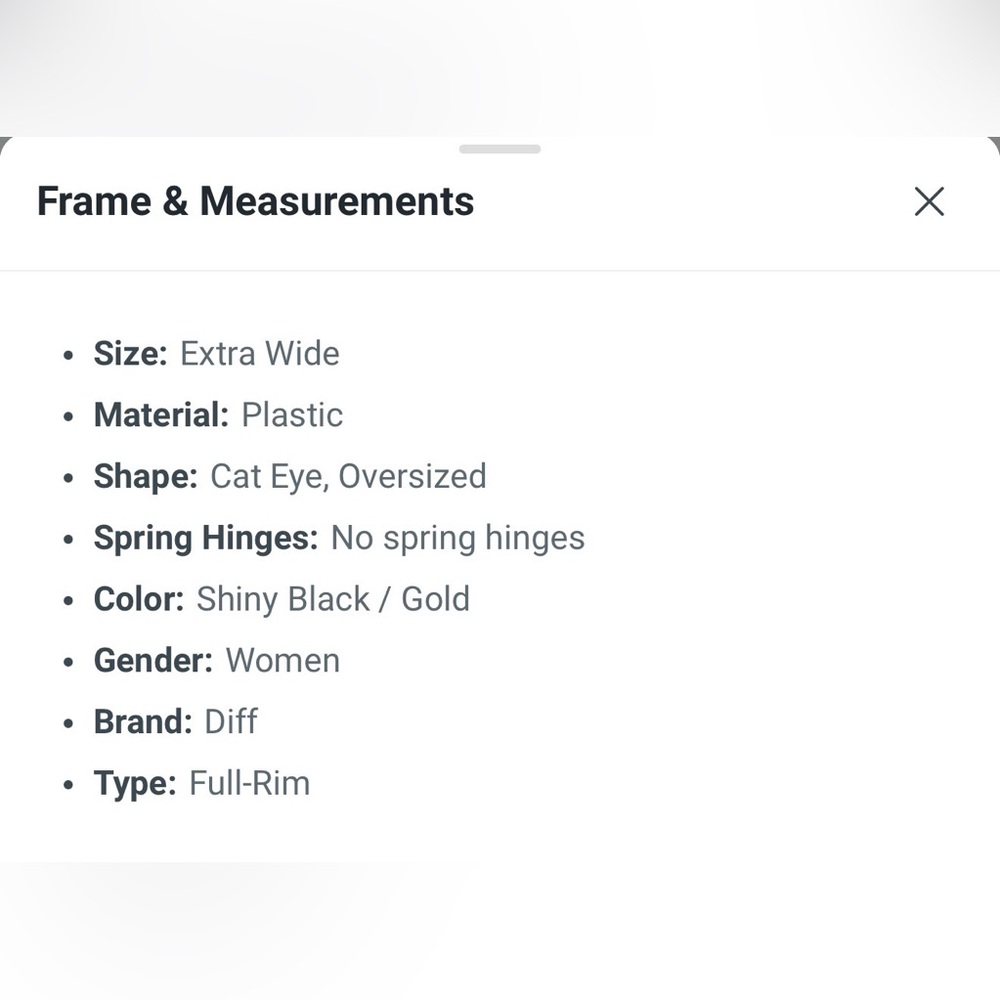Tap the dimmed backdrop above the sheet
This screenshot has height=1000, width=1000.
click(500, 60)
